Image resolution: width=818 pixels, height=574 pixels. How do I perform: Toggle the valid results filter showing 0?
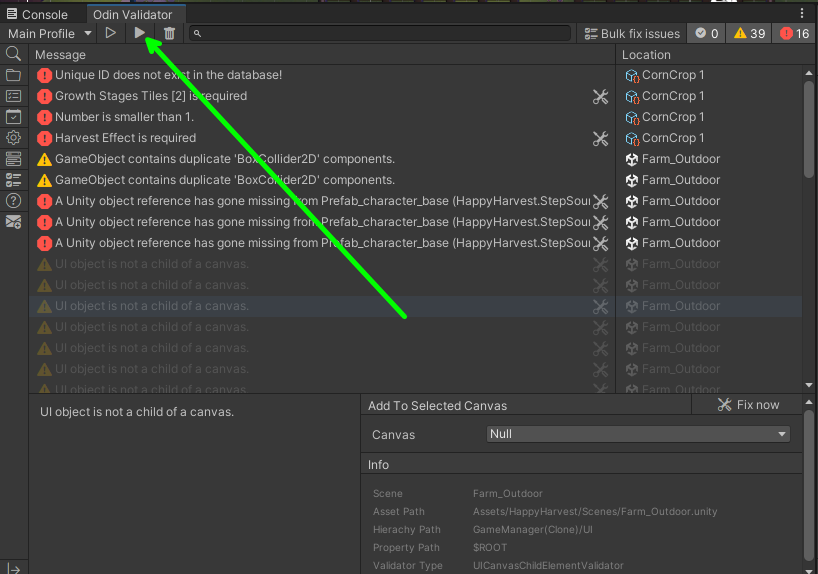[706, 33]
